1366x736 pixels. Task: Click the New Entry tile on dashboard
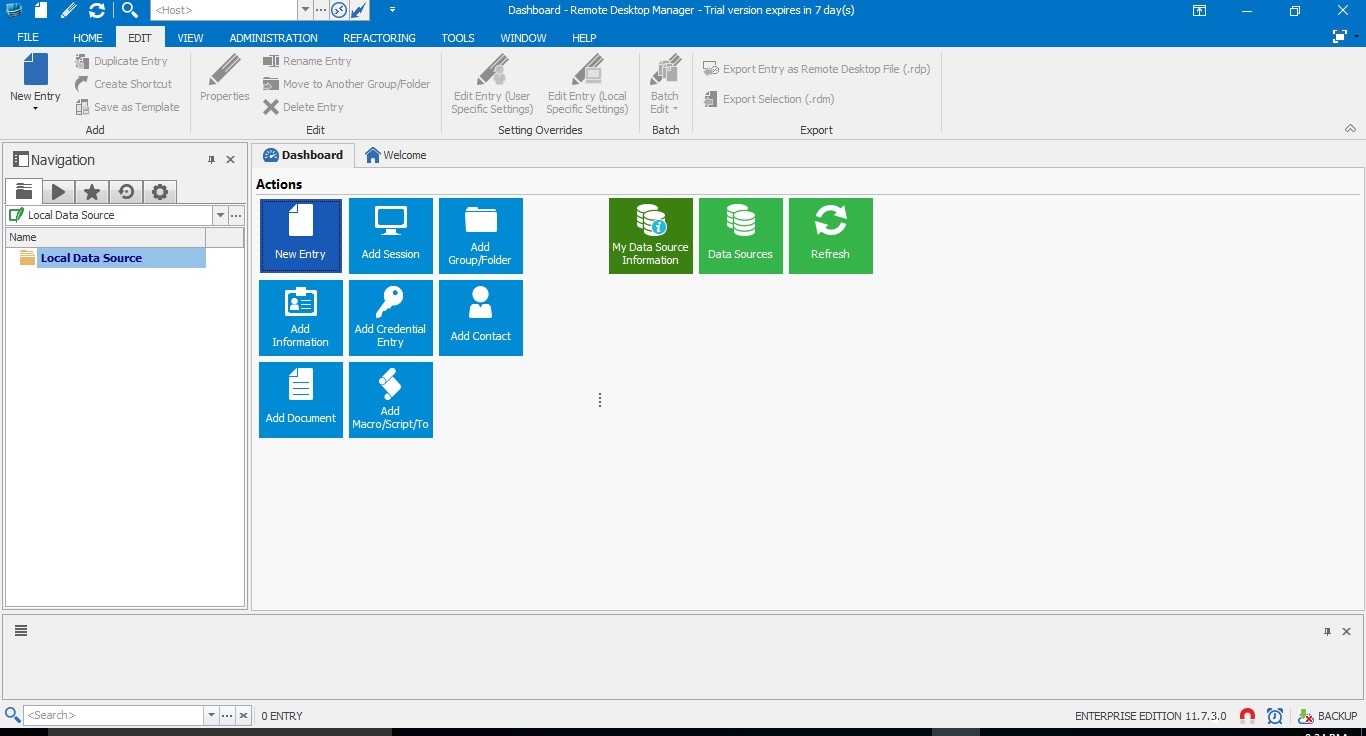coord(301,236)
